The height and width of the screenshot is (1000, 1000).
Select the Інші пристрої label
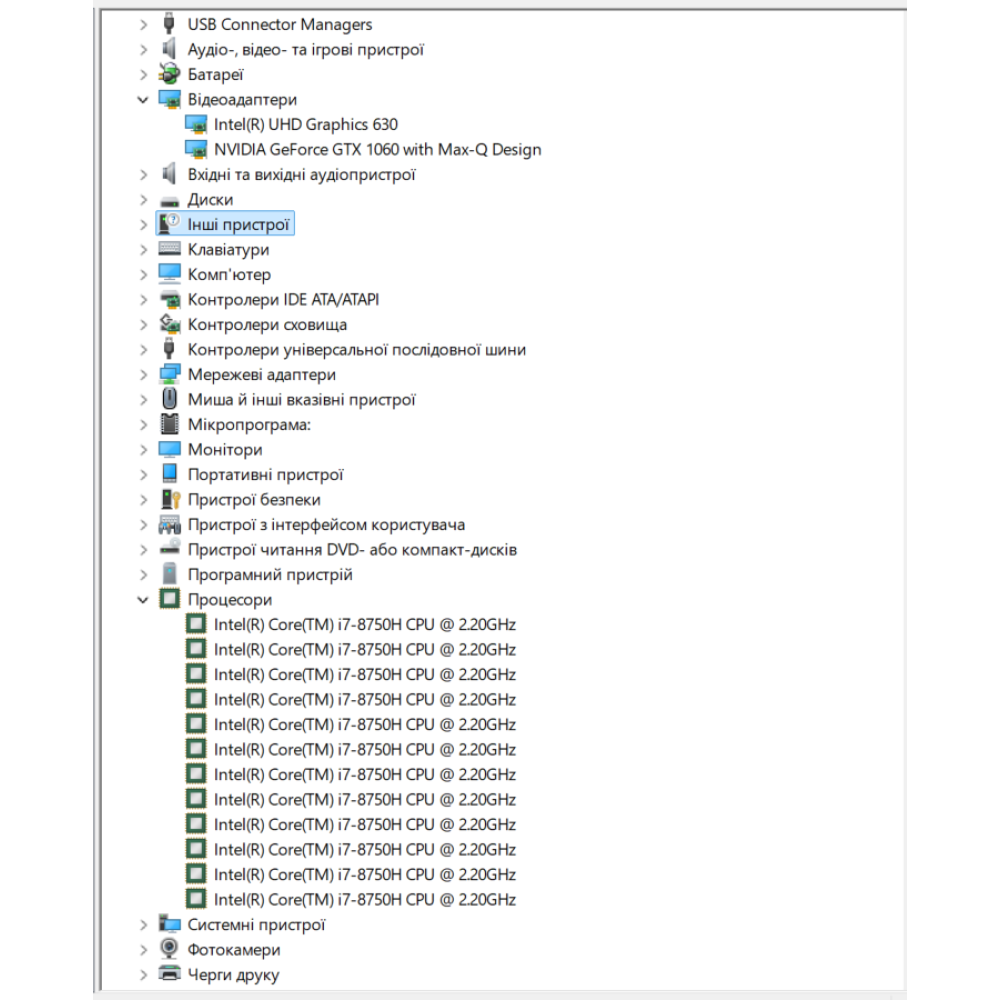click(239, 224)
